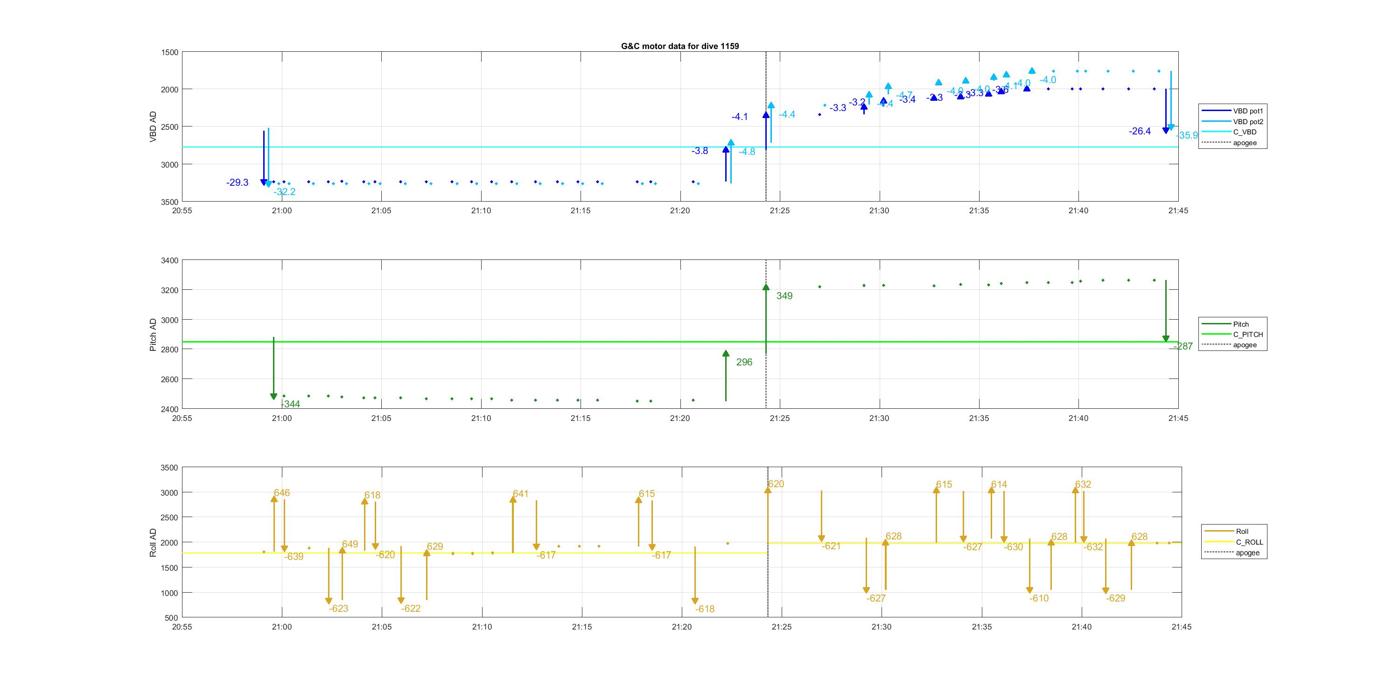Click the VBD value label '-32.2'

(x=285, y=192)
